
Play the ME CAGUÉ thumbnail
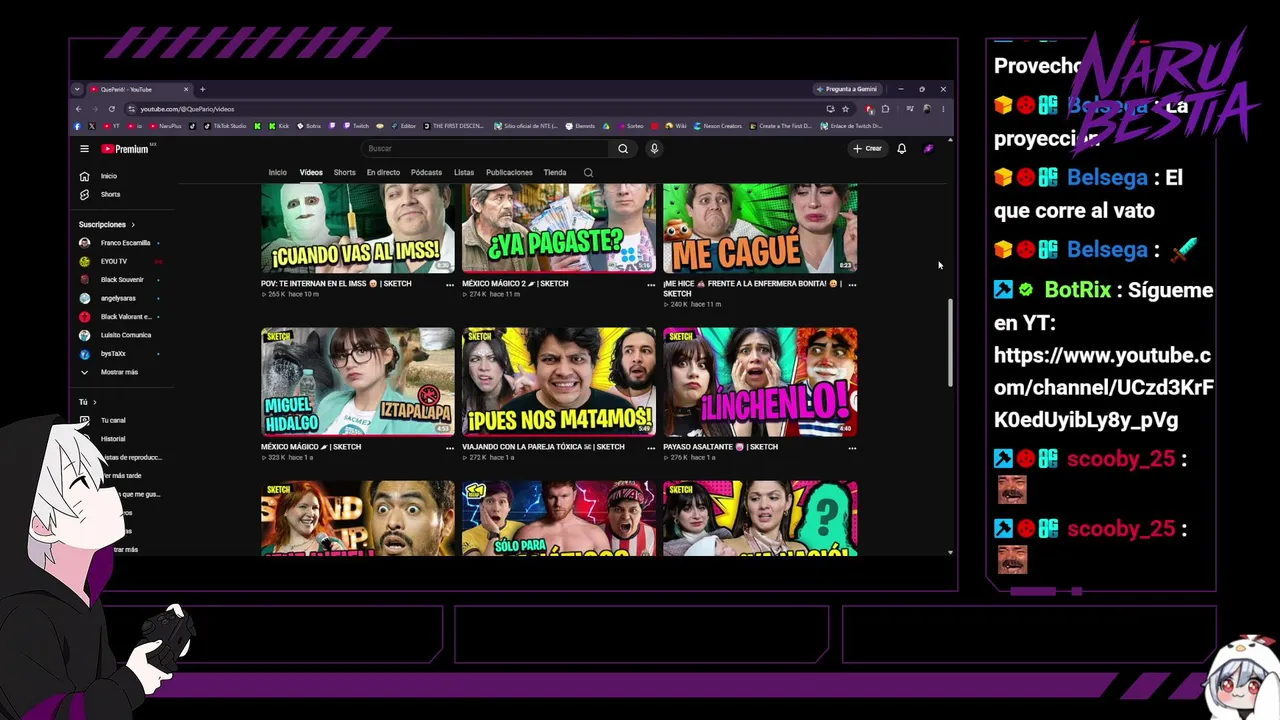coord(760,228)
